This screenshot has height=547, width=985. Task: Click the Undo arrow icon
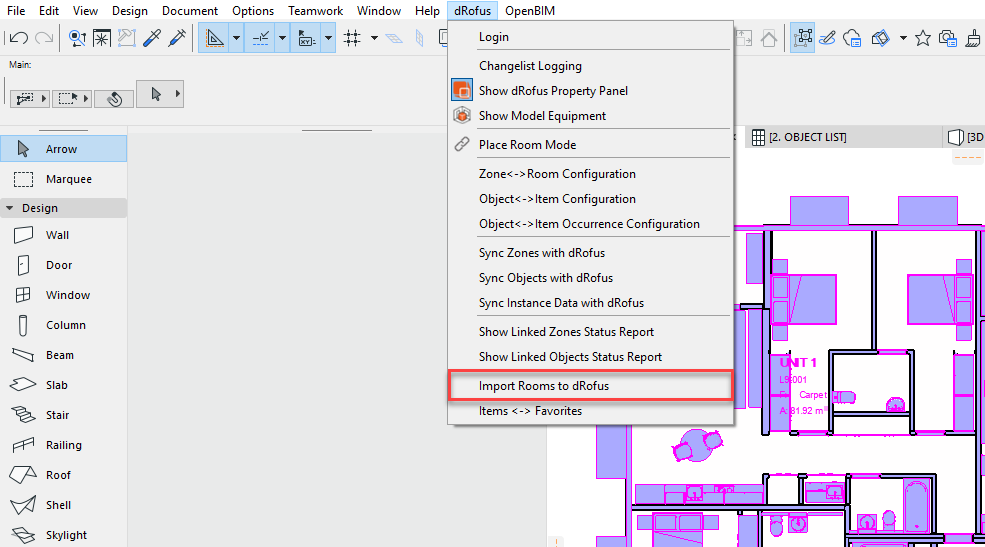pos(18,38)
